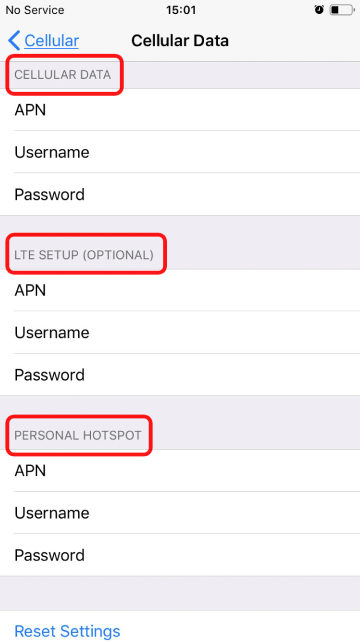This screenshot has height=642, width=360.
Task: Select the Cellular Data Password field
Action: point(180,194)
